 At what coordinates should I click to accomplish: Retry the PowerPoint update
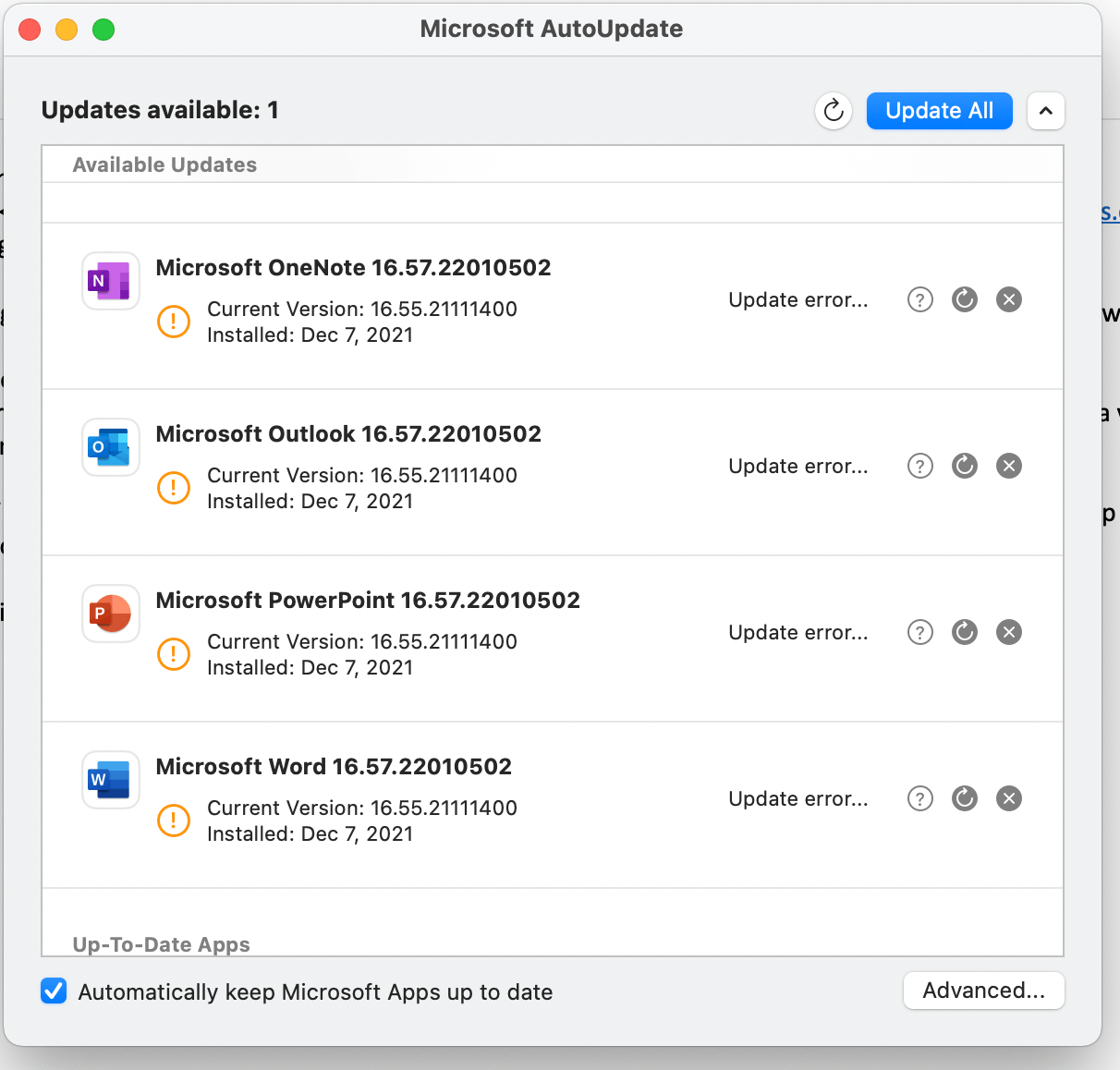[x=965, y=632]
